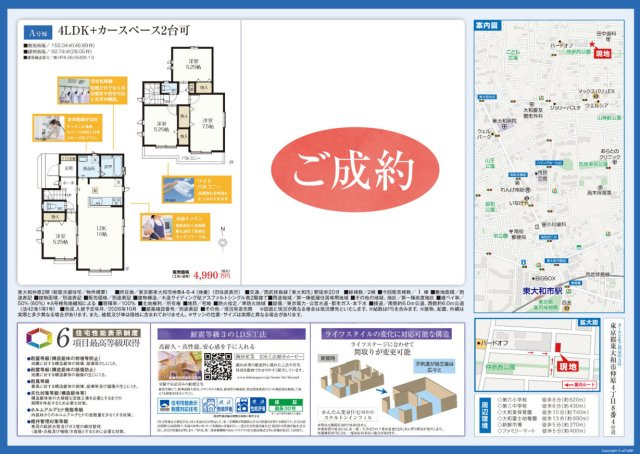The image size is (640, 454).
Task: Click 市民会館 on the guide map
Action: (542, 176)
